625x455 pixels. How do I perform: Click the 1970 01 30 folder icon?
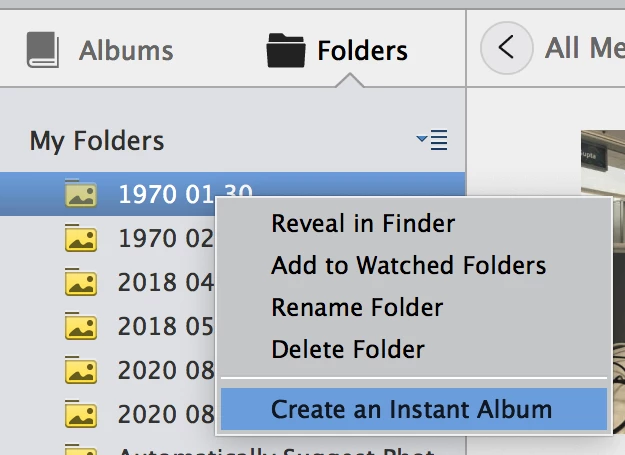[81, 194]
